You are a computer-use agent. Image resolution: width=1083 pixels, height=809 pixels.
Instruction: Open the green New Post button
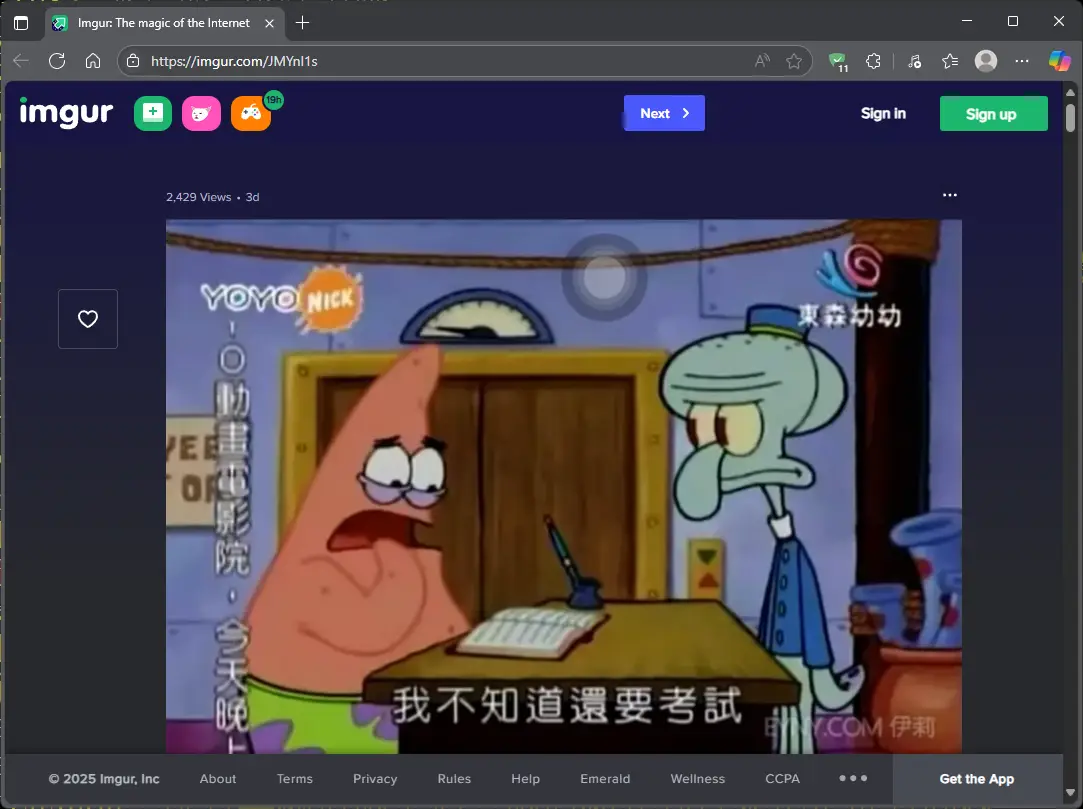click(153, 113)
